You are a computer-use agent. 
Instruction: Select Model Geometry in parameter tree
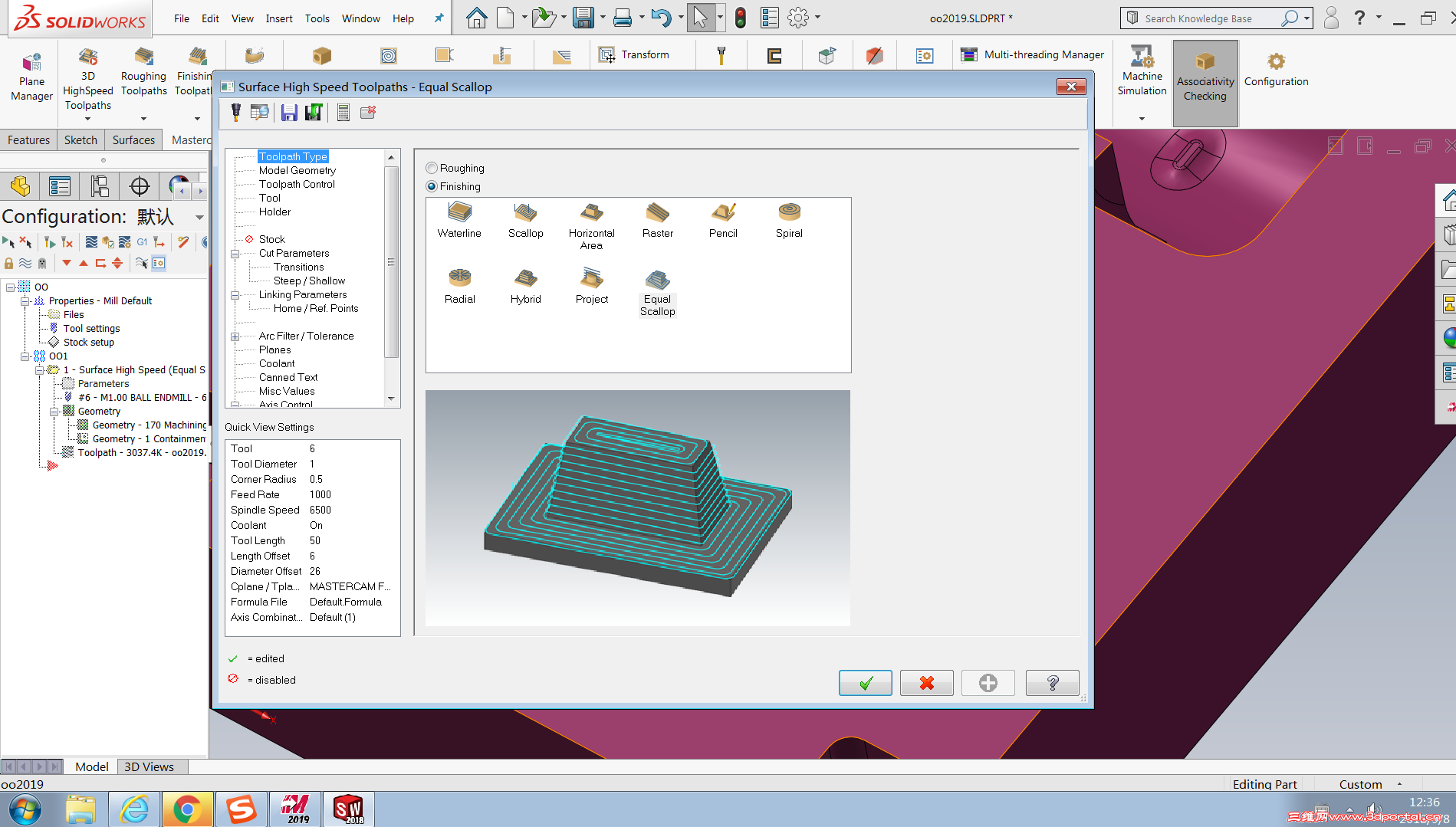pyautogui.click(x=297, y=170)
